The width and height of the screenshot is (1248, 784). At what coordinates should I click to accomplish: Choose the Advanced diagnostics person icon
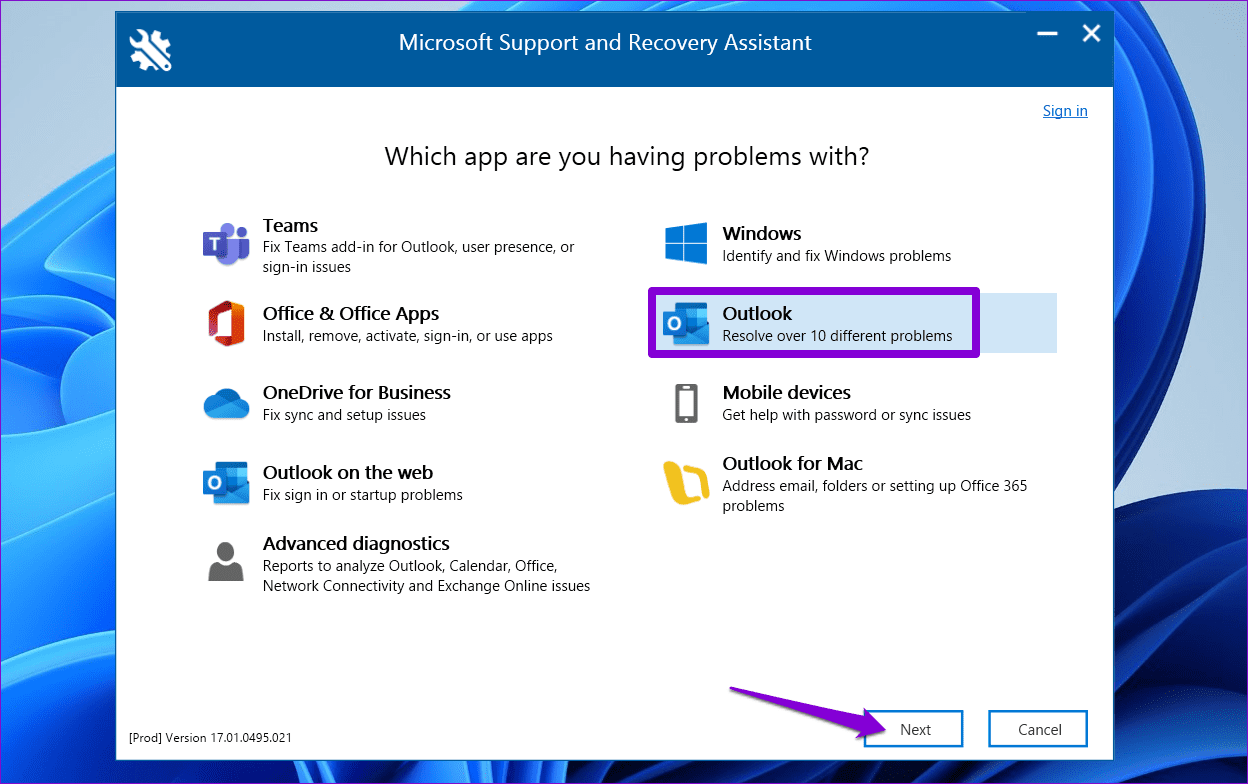226,561
